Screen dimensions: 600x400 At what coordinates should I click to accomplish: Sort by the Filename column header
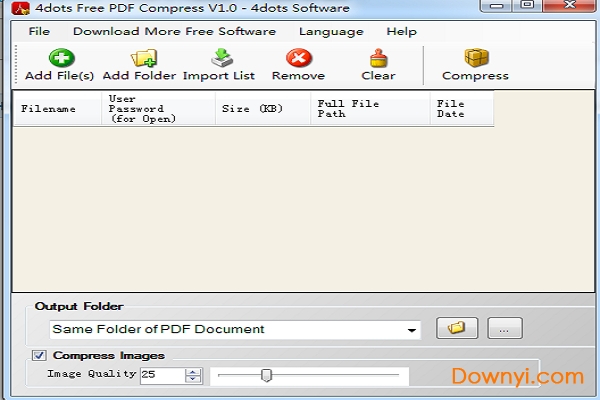[57, 108]
